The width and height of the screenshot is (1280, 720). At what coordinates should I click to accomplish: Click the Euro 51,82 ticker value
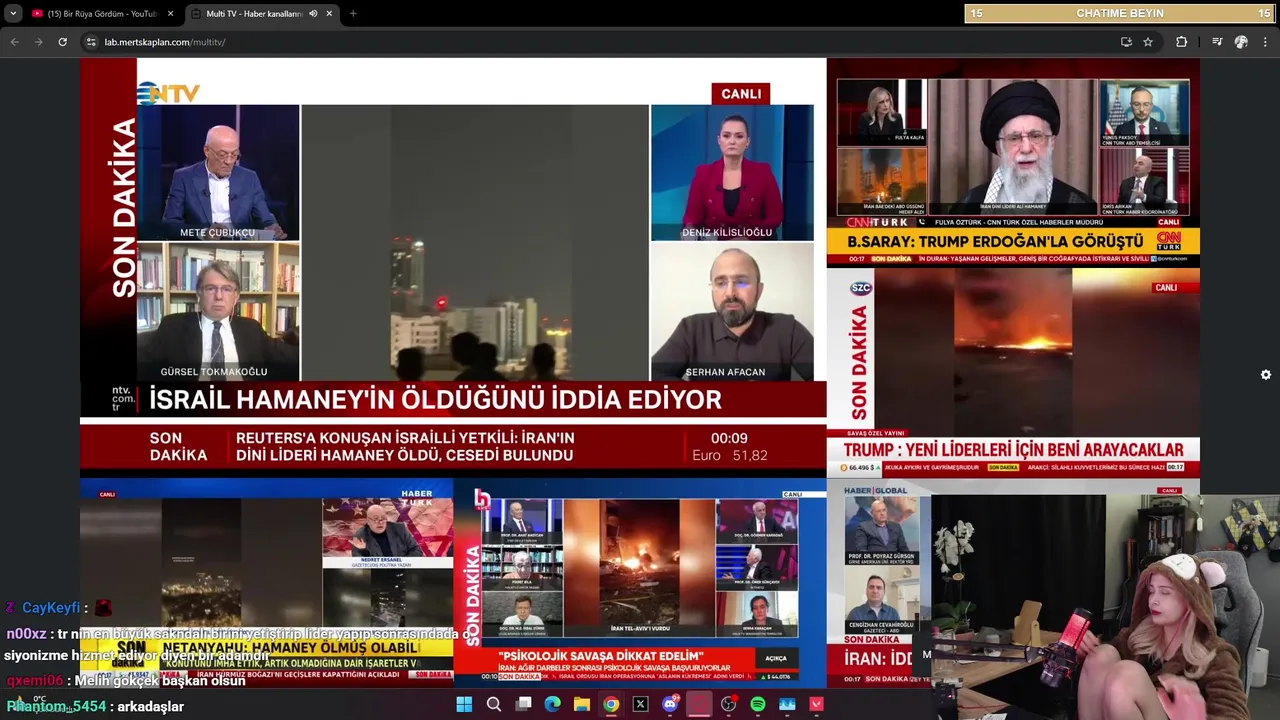[x=730, y=455]
